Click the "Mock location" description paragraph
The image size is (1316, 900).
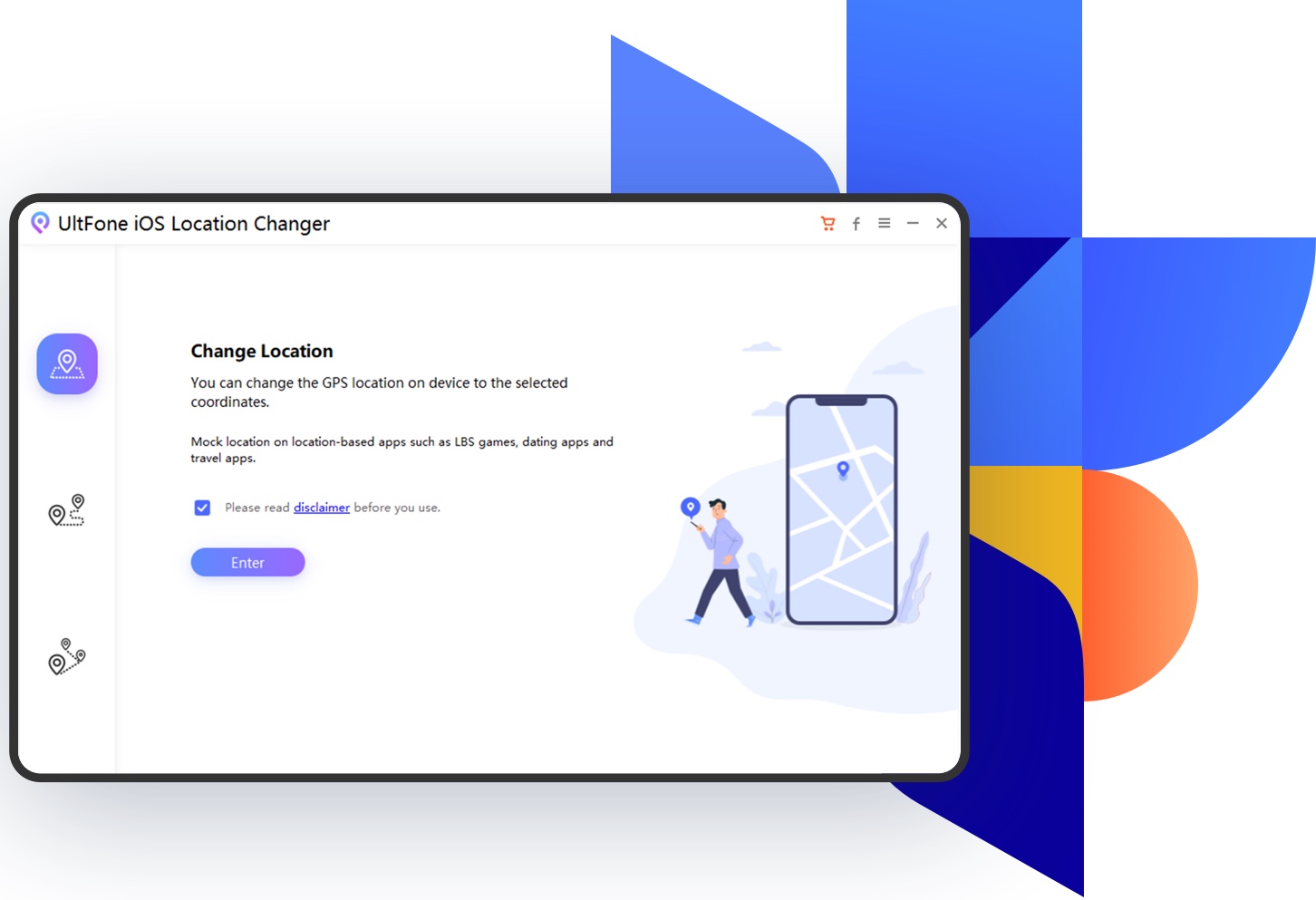[x=402, y=450]
